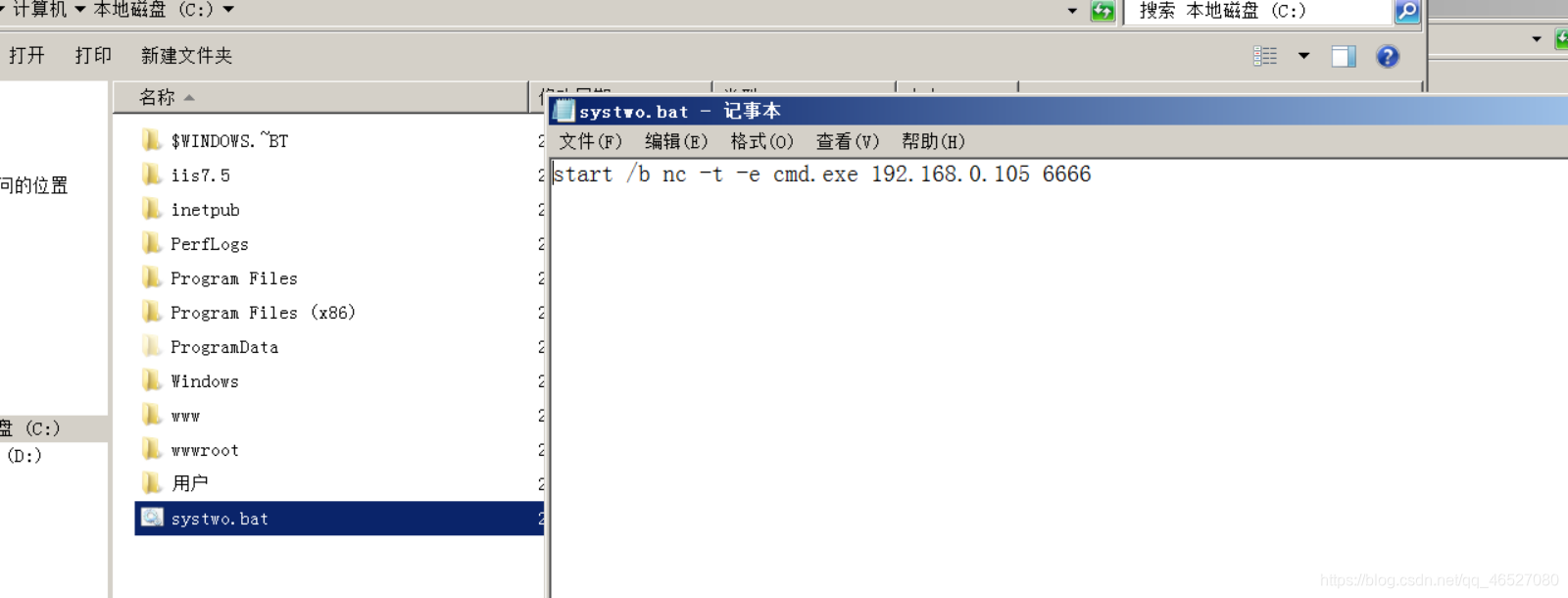Viewport: 1568px width, 598px height.
Task: Click the 打印 toolbar button
Action: [93, 56]
